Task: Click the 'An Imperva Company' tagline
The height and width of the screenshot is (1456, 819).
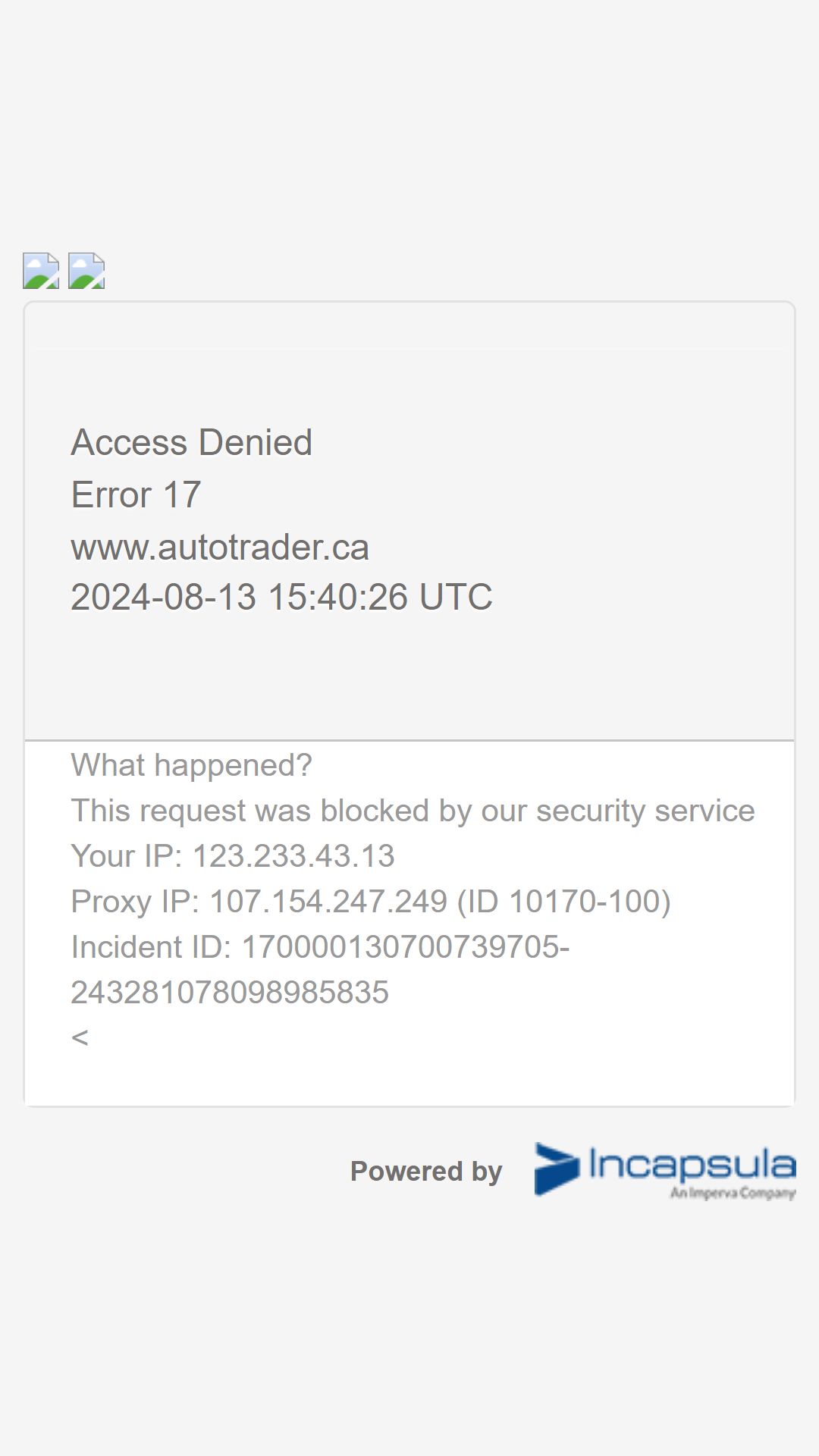Action: point(733,1193)
